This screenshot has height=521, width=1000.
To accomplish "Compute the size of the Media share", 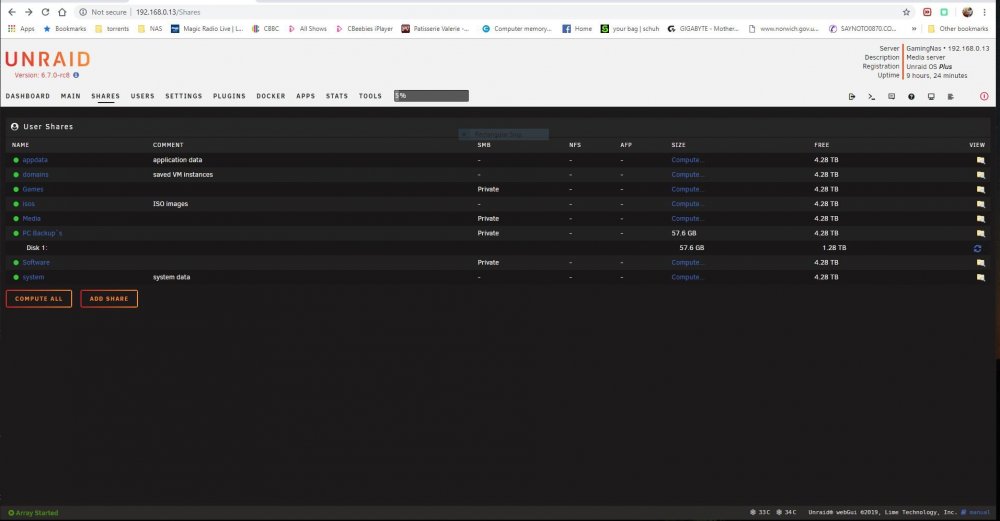I will coord(686,219).
